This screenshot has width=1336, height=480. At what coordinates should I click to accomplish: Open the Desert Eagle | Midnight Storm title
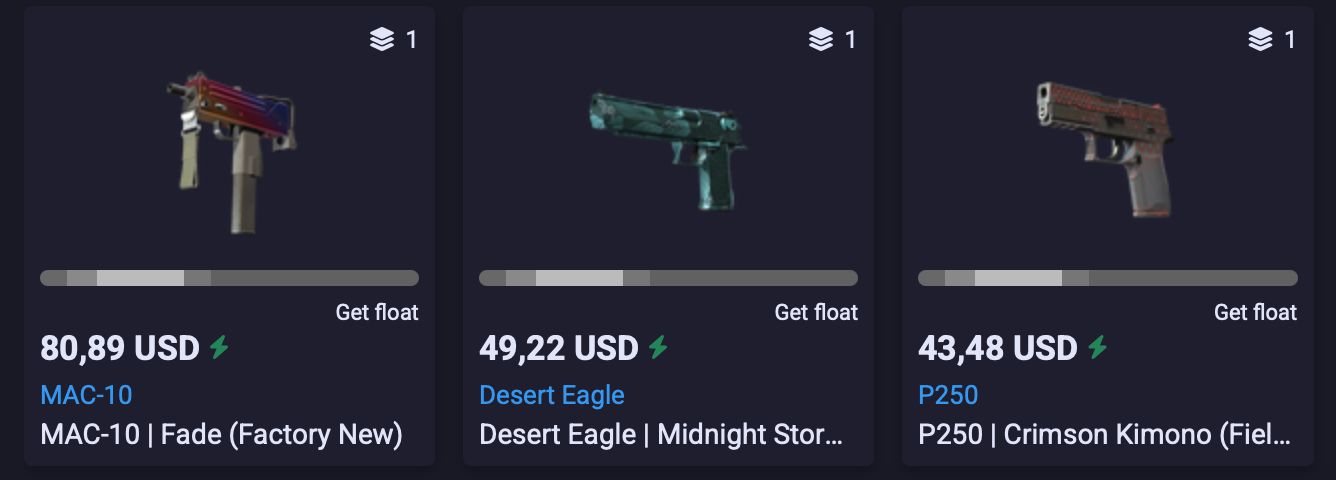661,435
